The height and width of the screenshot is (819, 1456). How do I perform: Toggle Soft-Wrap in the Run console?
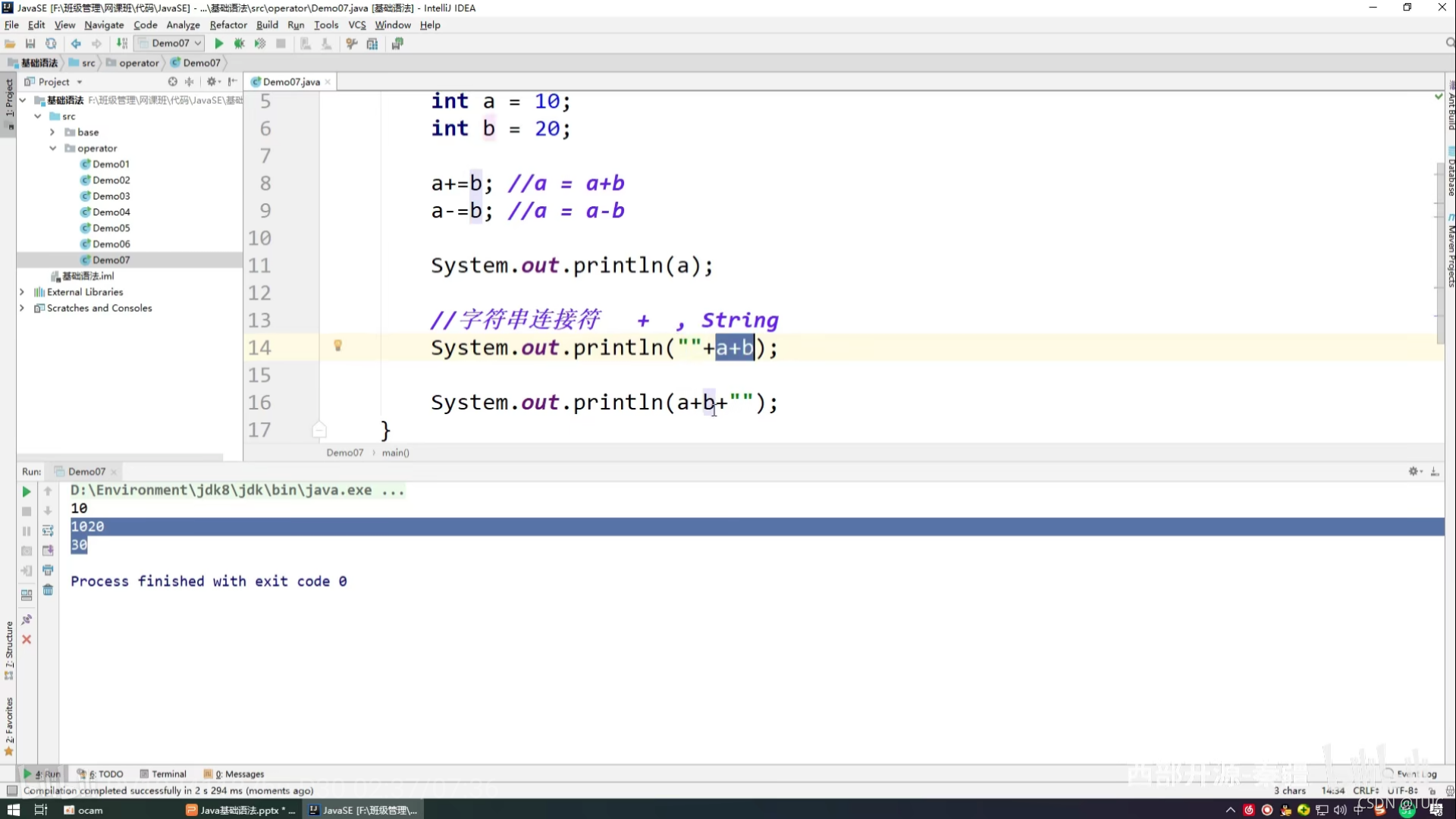pyautogui.click(x=48, y=531)
